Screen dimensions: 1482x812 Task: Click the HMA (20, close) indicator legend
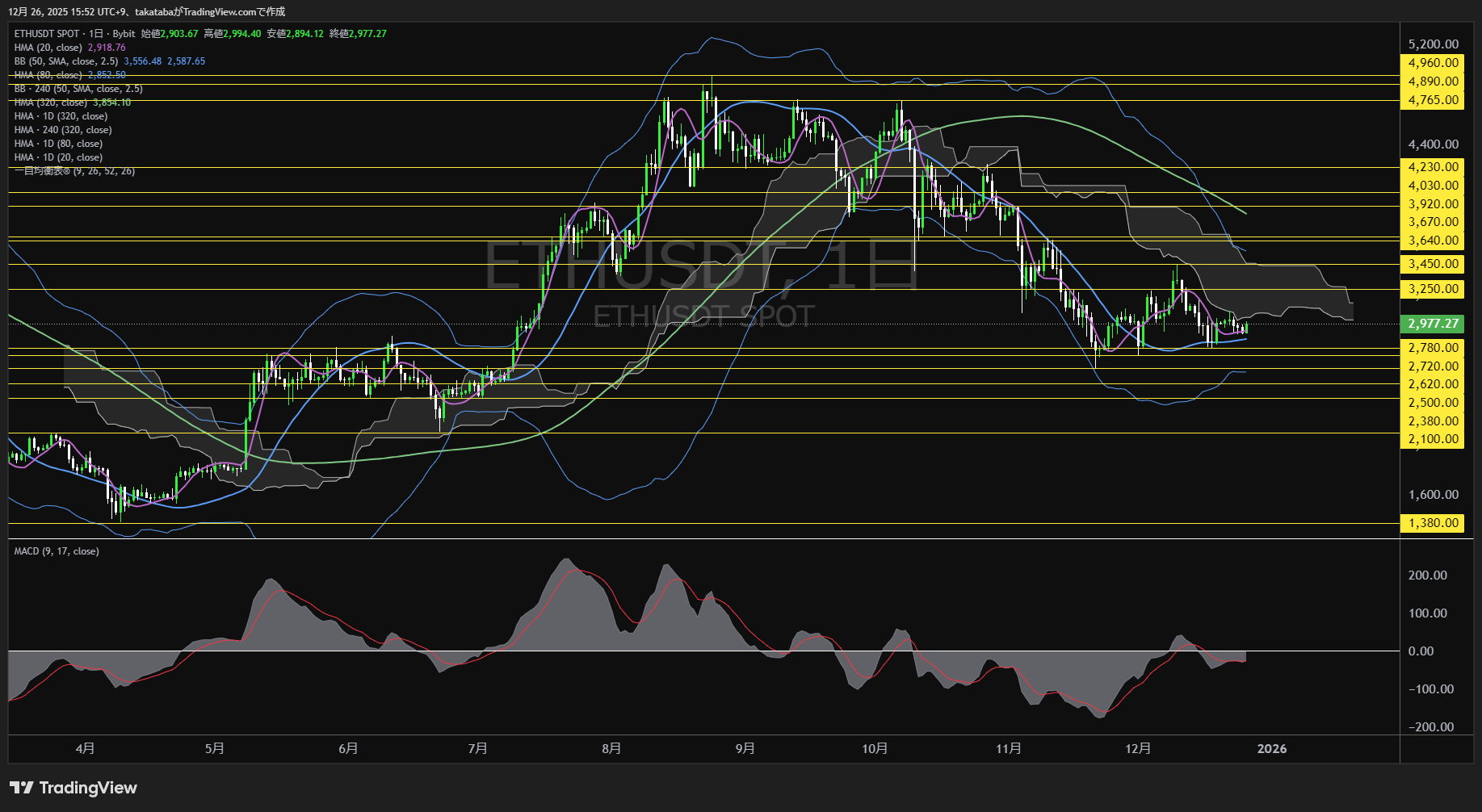tap(48, 48)
